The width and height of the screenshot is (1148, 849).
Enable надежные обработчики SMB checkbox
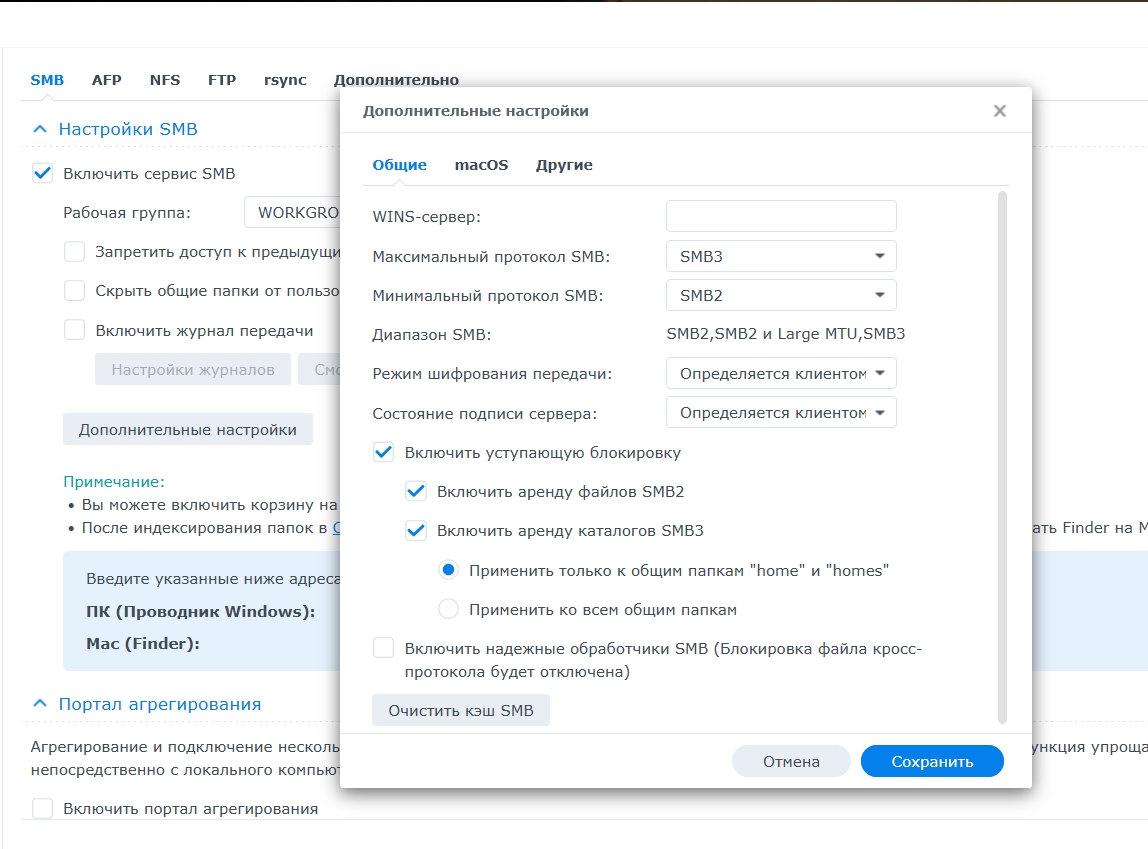[384, 649]
